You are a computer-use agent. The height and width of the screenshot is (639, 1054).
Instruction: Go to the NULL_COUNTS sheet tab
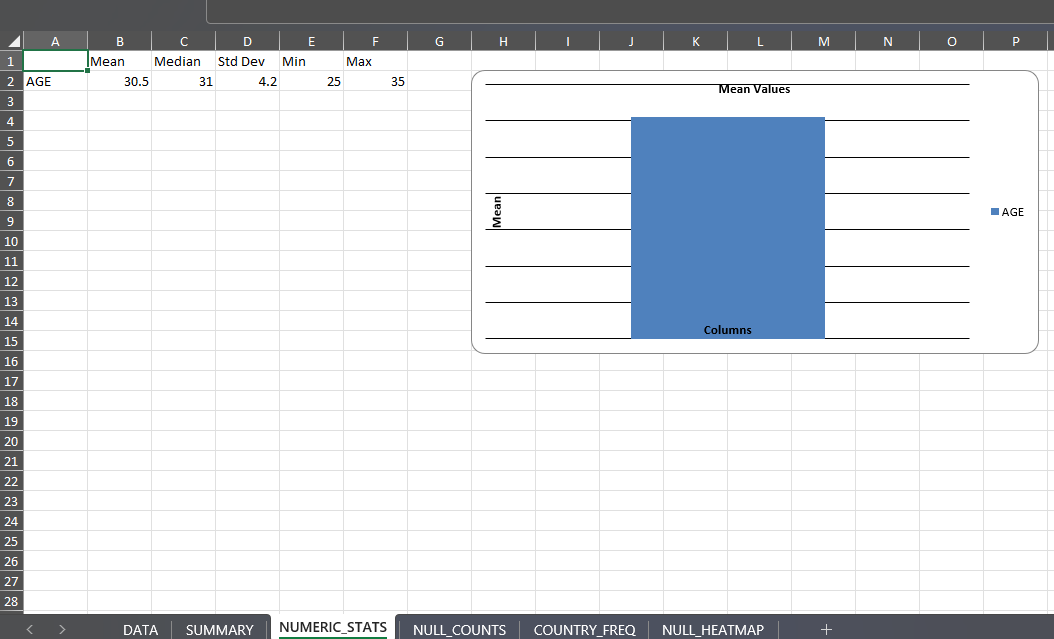point(459,630)
